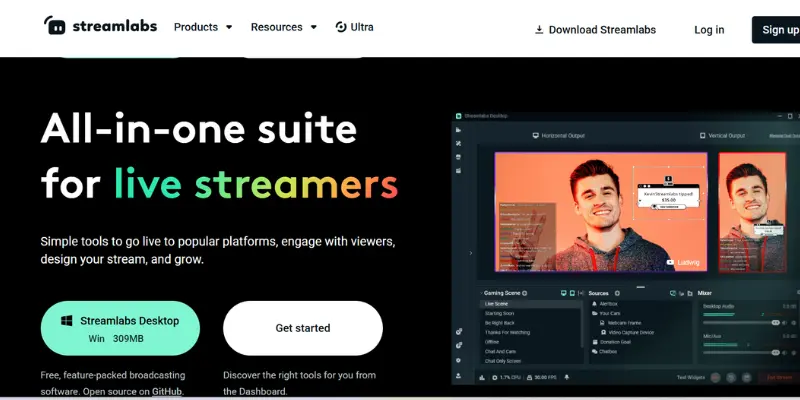Open scene transitions icon beside Sources
Viewport: 800px width, 400px height.
(x=581, y=293)
